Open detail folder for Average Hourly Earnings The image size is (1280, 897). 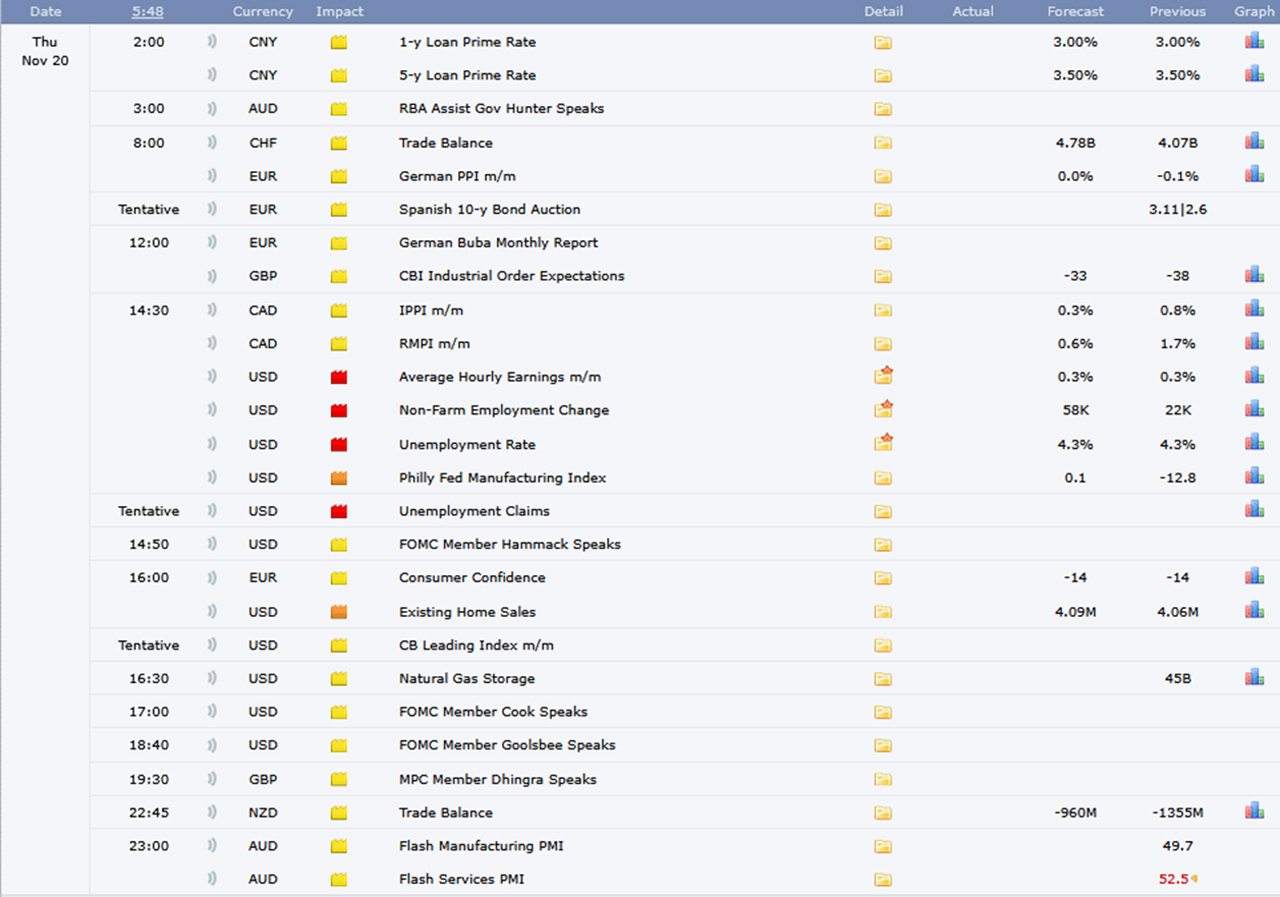coord(883,376)
